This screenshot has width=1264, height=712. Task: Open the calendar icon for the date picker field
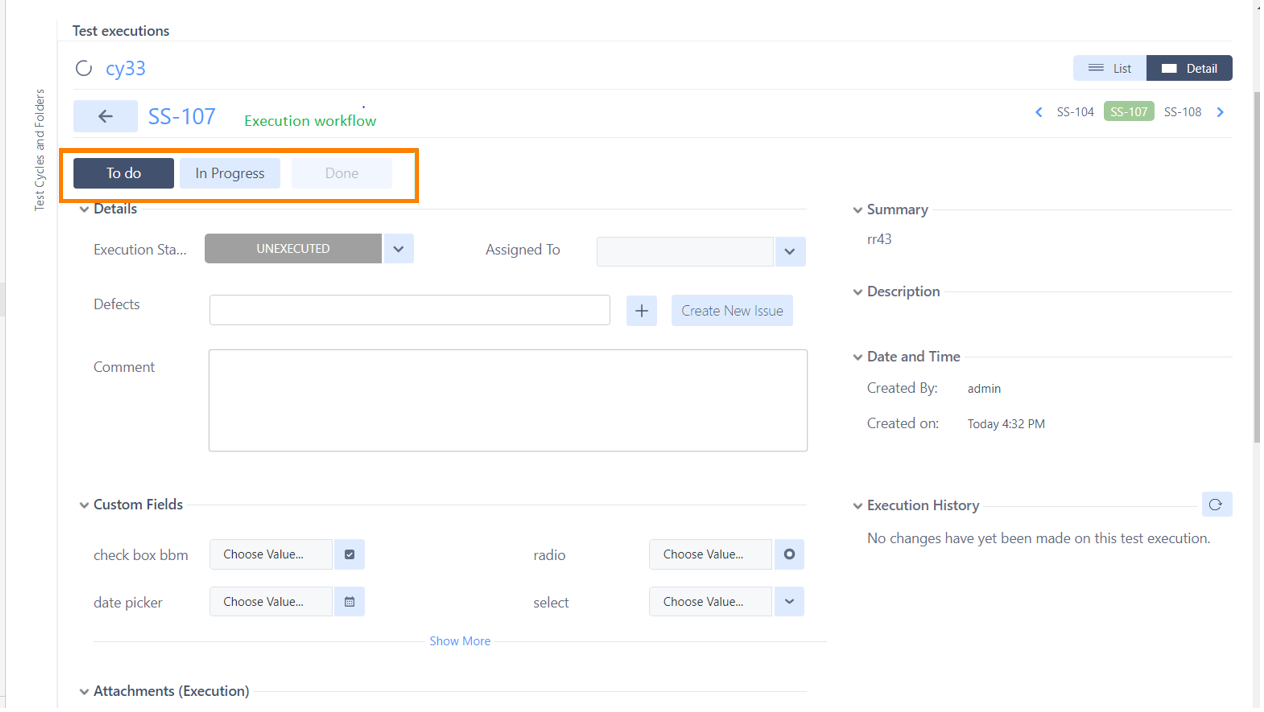[x=348, y=601]
